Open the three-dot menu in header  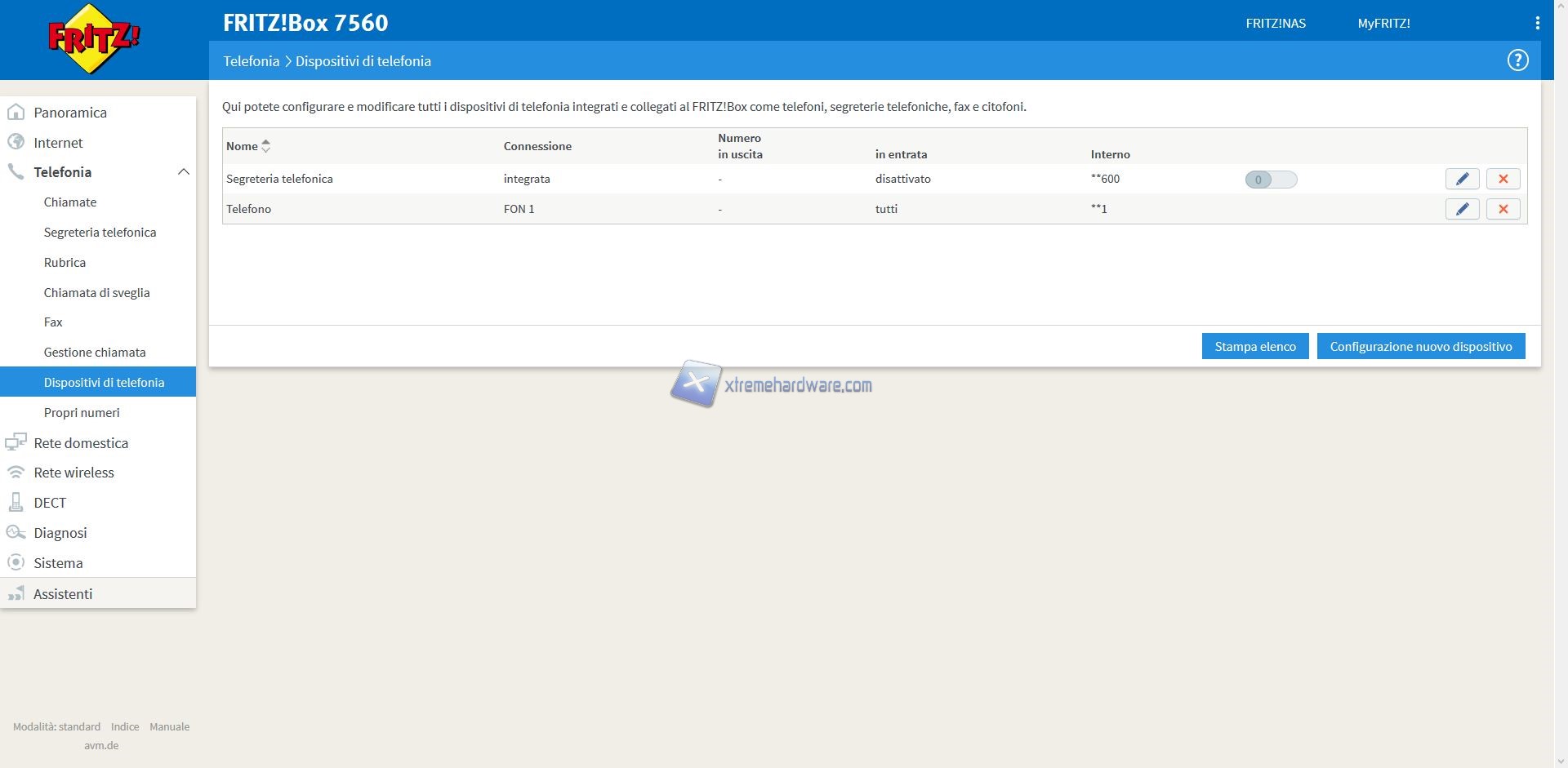tap(1537, 24)
